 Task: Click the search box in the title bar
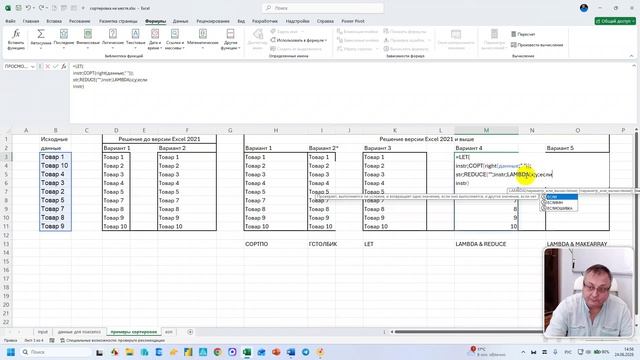(x=323, y=8)
